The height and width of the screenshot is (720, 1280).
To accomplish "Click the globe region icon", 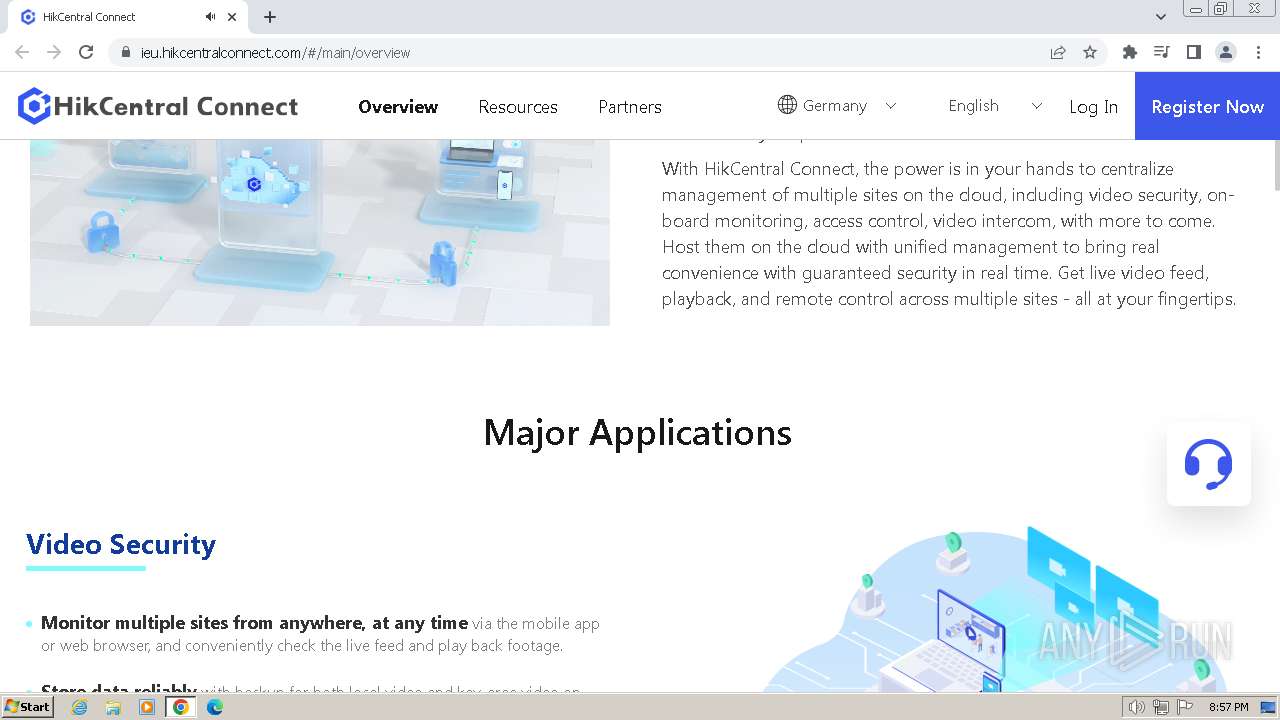I will [x=787, y=105].
